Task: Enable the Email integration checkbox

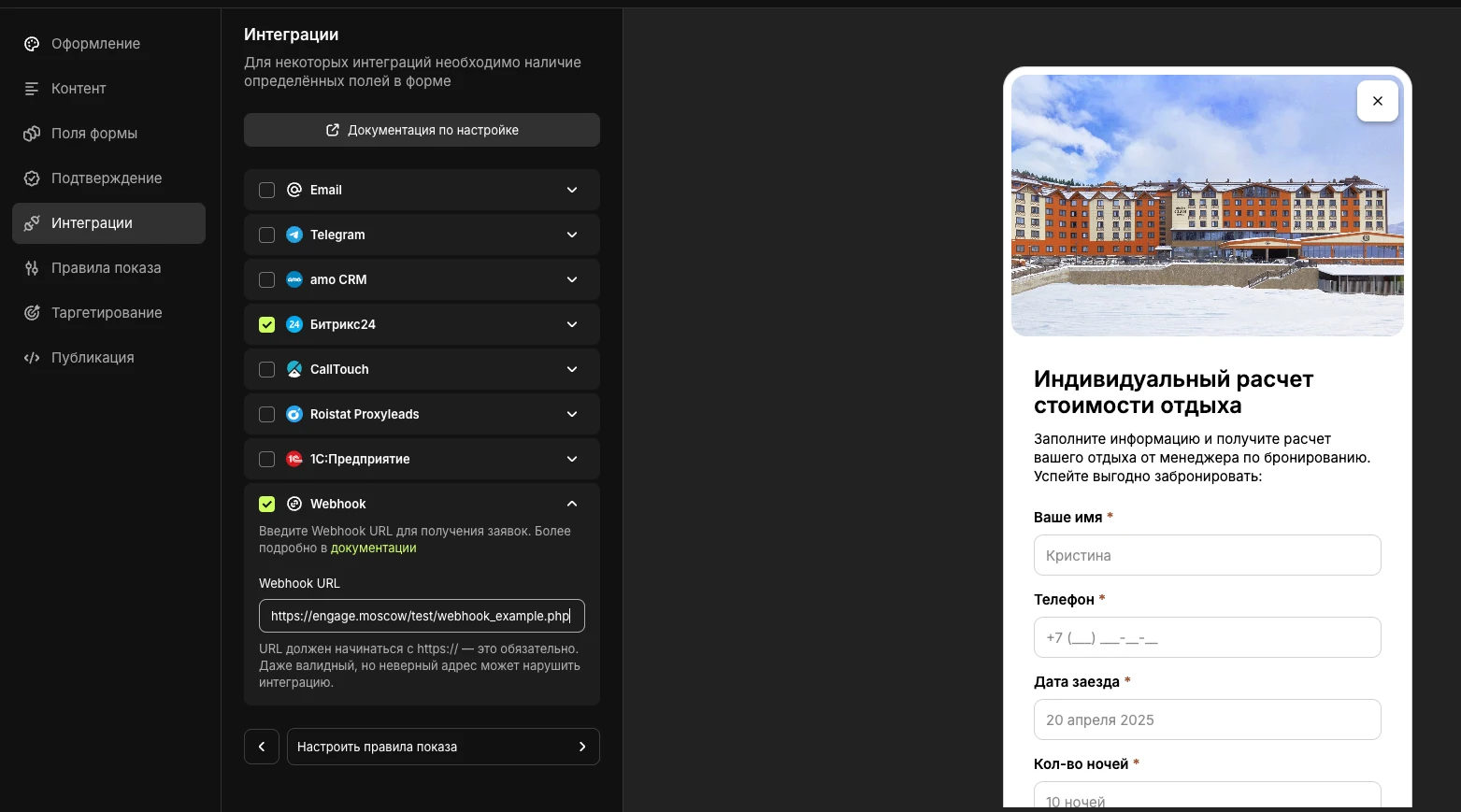Action: [266, 190]
